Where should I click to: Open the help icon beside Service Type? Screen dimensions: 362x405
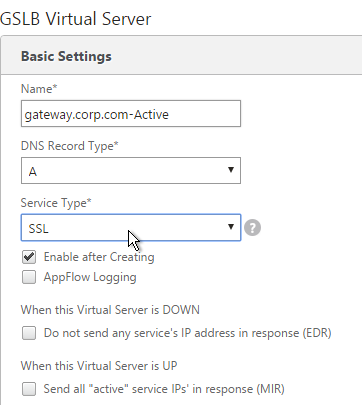tap(252, 228)
